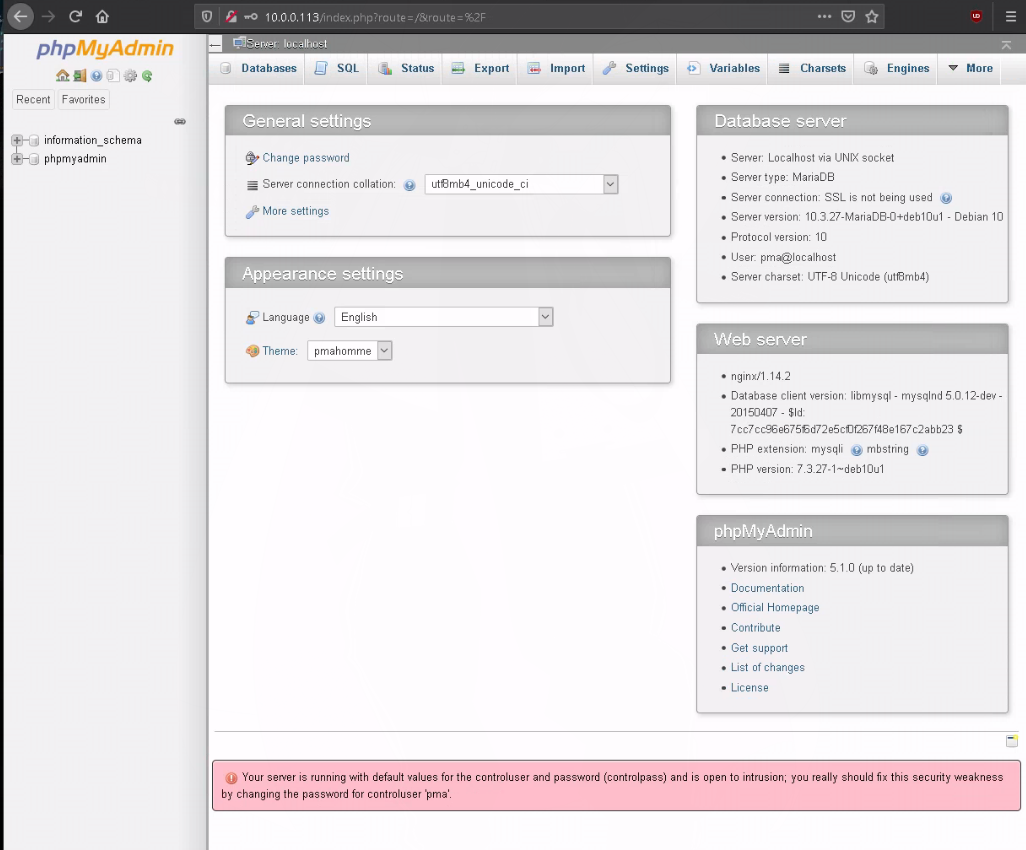Open the browser hamburger menu
The height and width of the screenshot is (850, 1026).
(x=1010, y=16)
